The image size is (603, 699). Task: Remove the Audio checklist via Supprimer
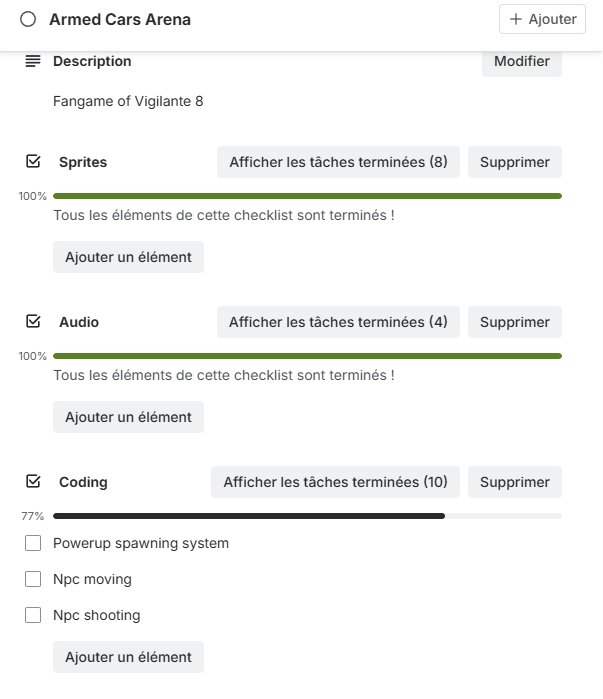pyautogui.click(x=515, y=322)
